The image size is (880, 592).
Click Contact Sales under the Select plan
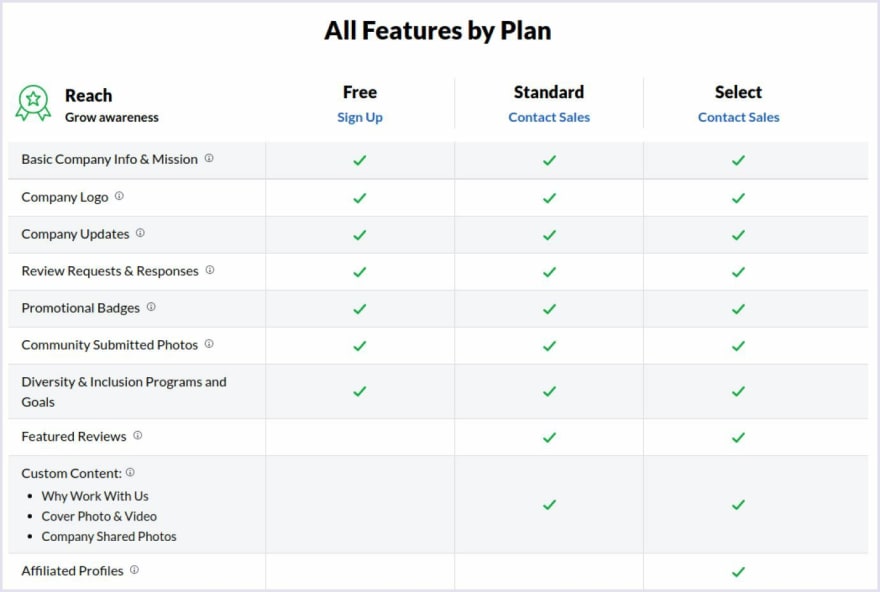[x=739, y=117]
